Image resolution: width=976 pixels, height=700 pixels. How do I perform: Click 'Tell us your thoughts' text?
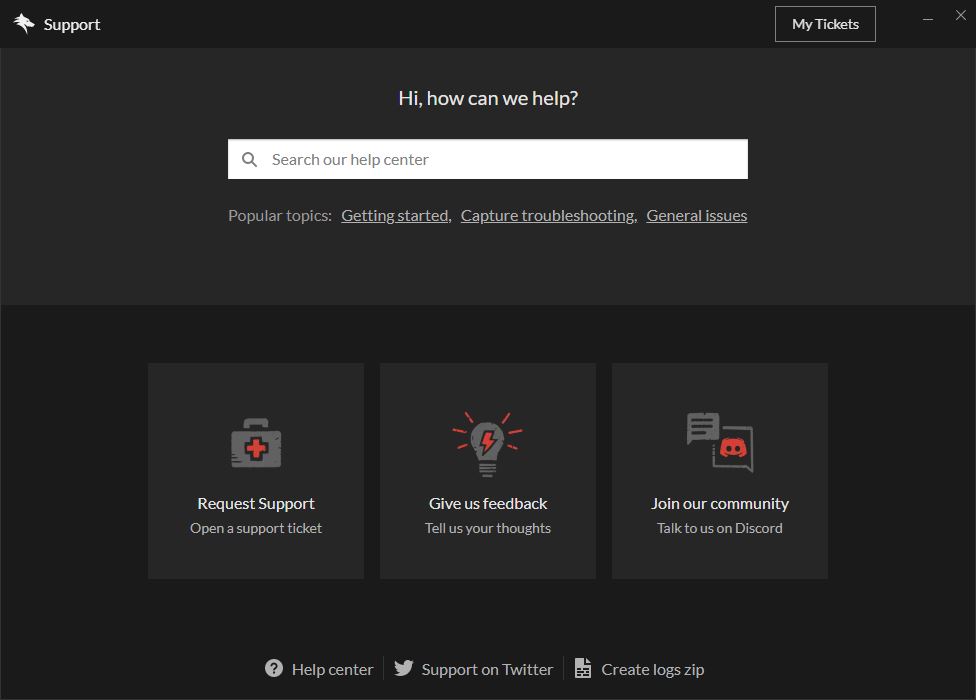487,528
